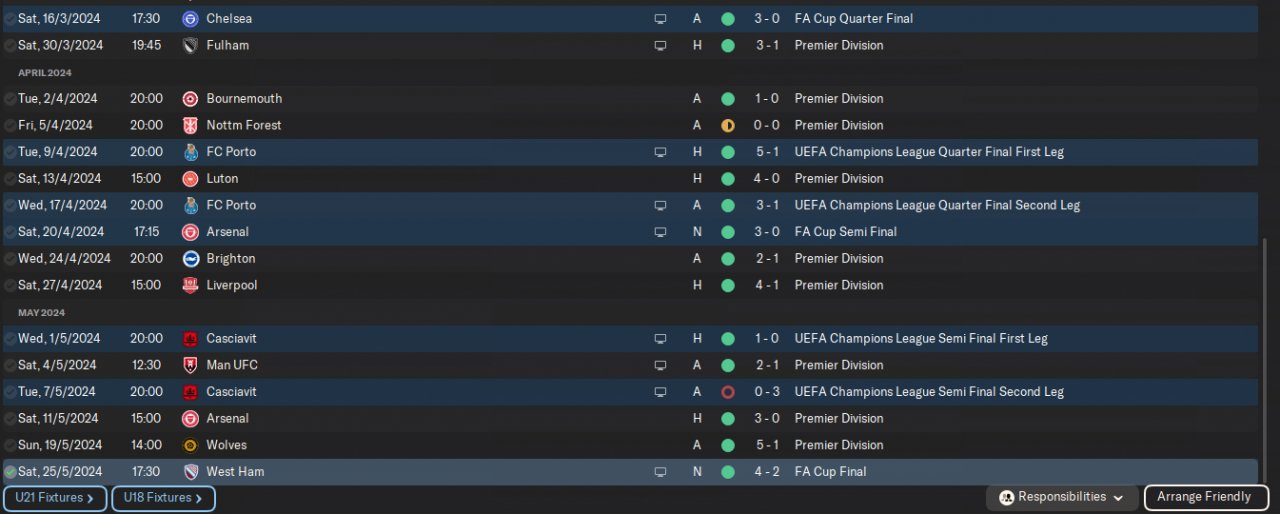Click the Bournemouth club crest
This screenshot has width=1280, height=514.
[190, 99]
